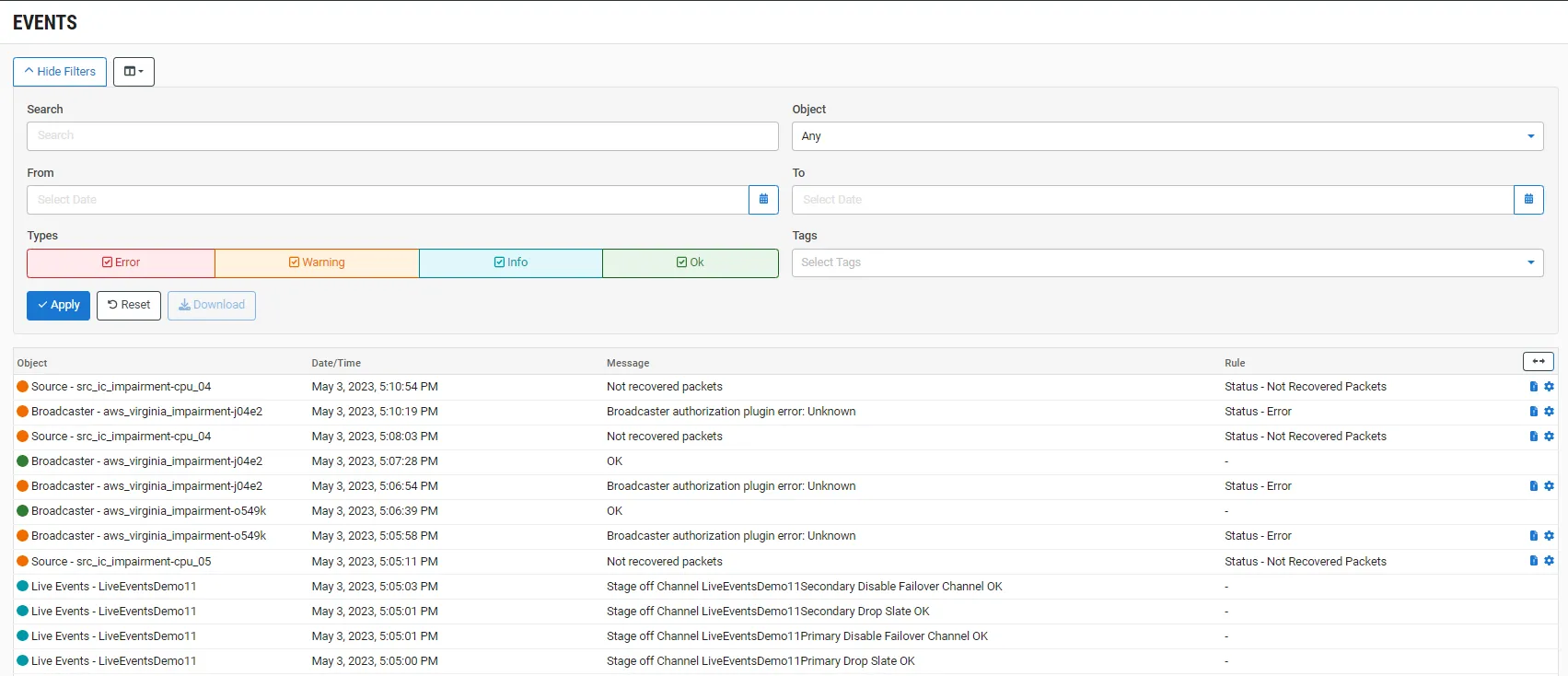Click the Object column header
This screenshot has height=676, width=1568.
[32, 363]
